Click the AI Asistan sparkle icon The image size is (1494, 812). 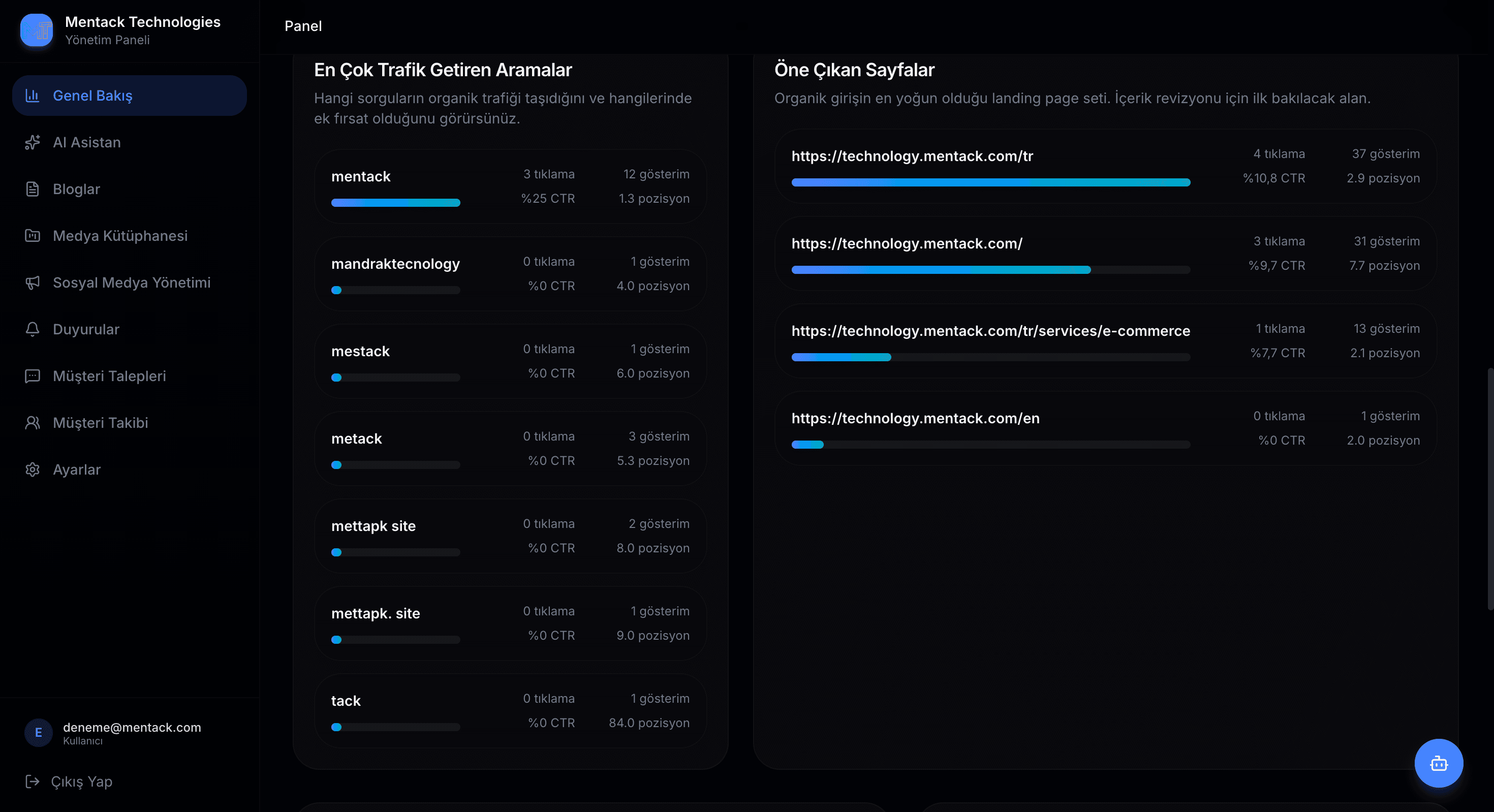click(x=33, y=143)
